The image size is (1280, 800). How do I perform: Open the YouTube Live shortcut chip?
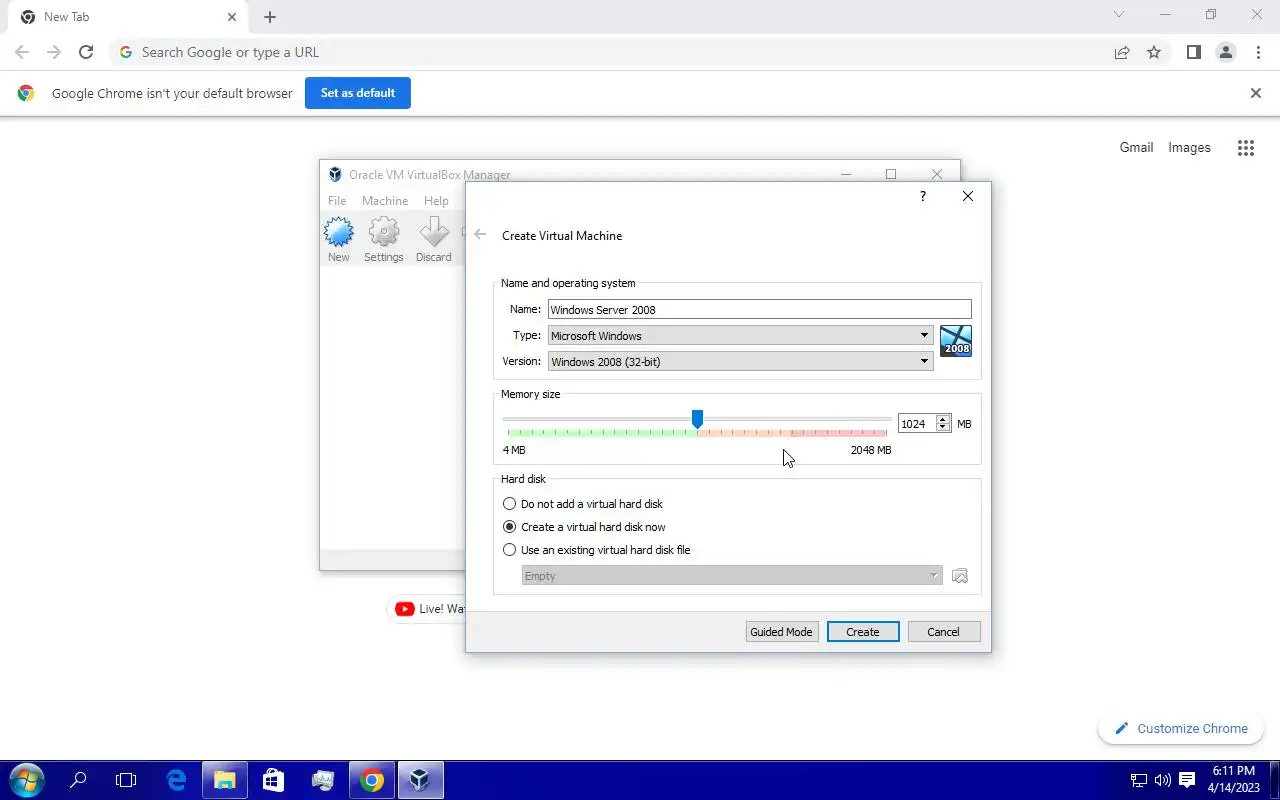tap(428, 609)
